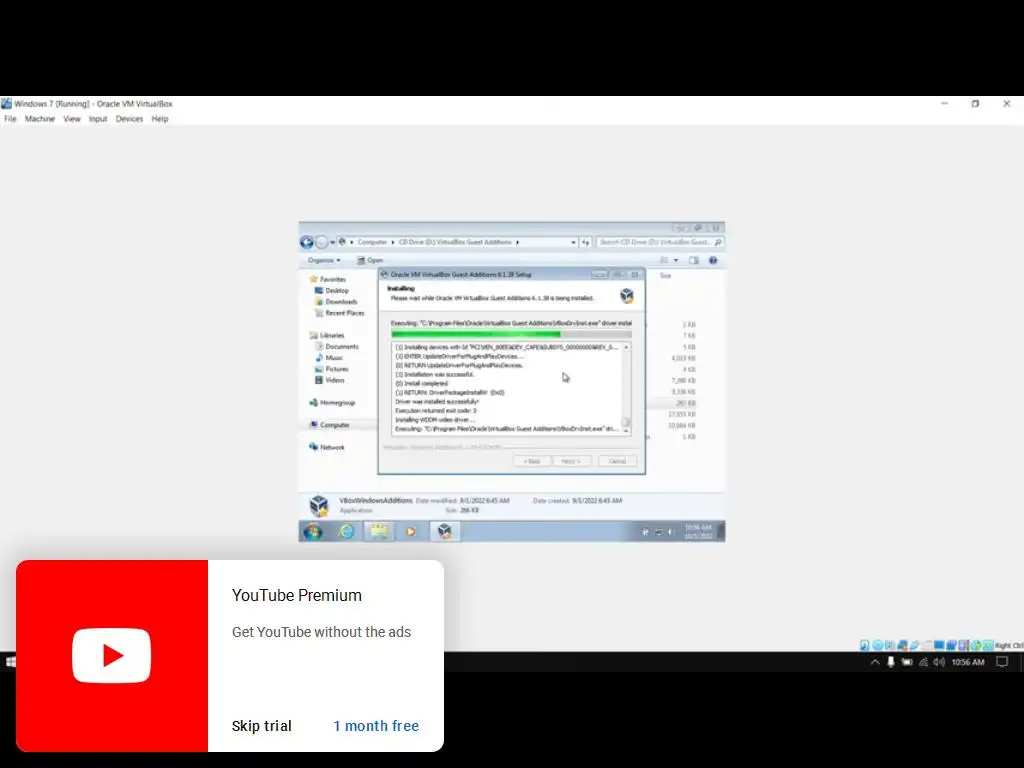Select Desktop in the navigation pane

click(332, 291)
